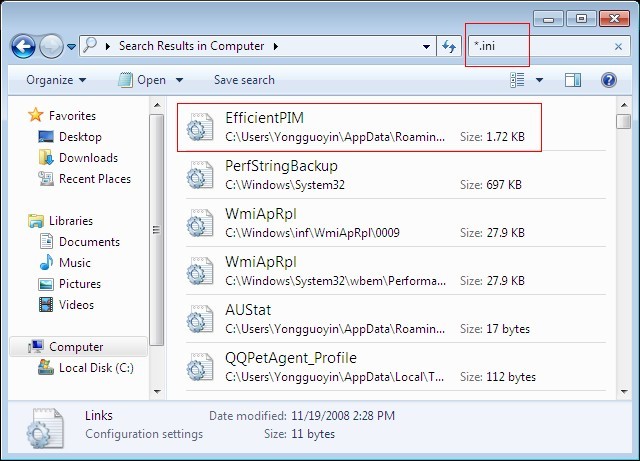Click the file list vertical scrollbar

pyautogui.click(x=624, y=250)
